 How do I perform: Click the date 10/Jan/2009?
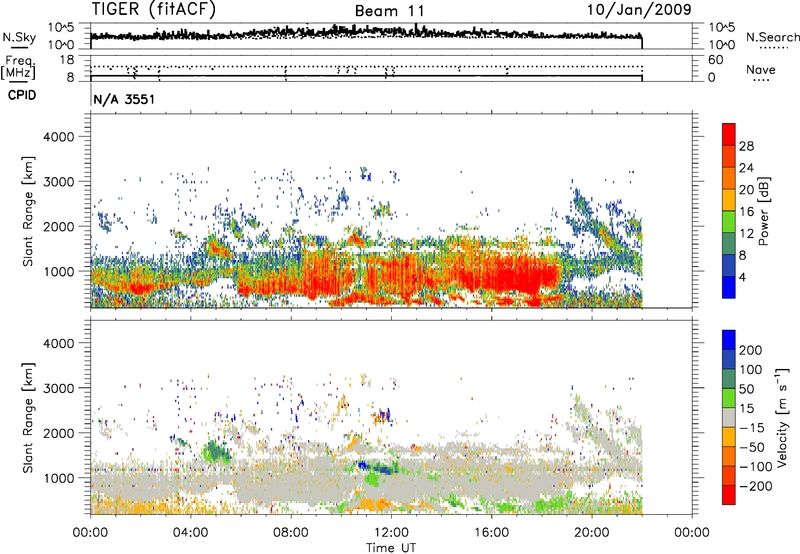pyautogui.click(x=639, y=10)
